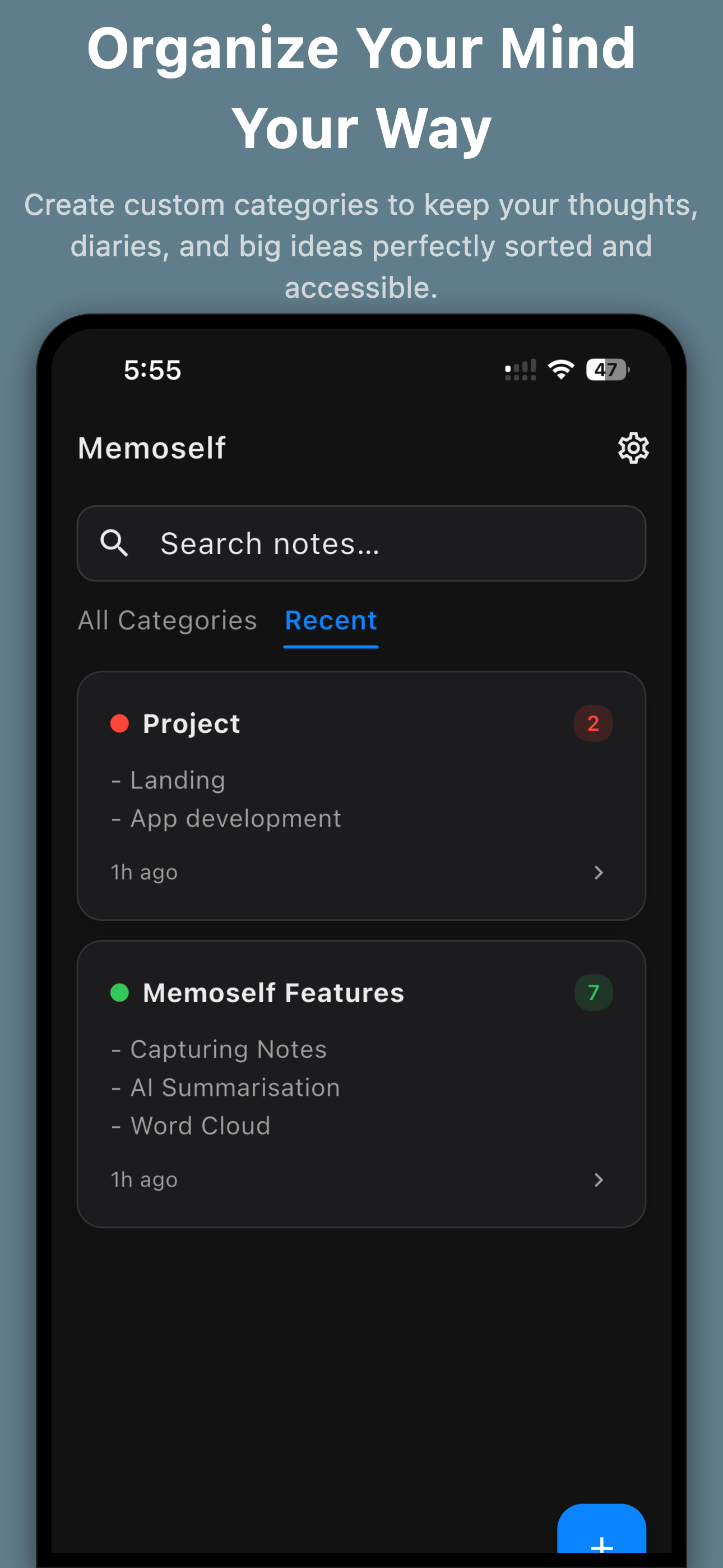Switch to the All Categories tab
Image resolution: width=723 pixels, height=1568 pixels.
[x=167, y=620]
